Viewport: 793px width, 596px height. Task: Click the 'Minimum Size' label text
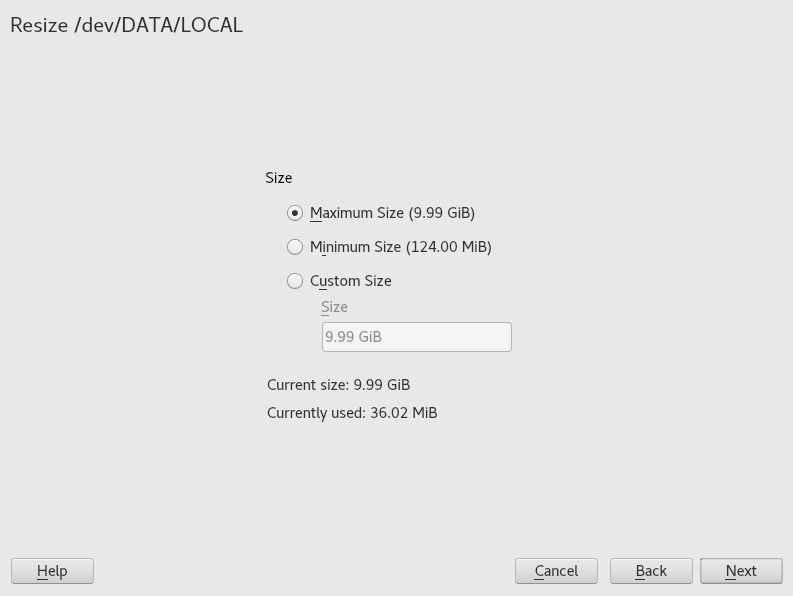(x=355, y=247)
